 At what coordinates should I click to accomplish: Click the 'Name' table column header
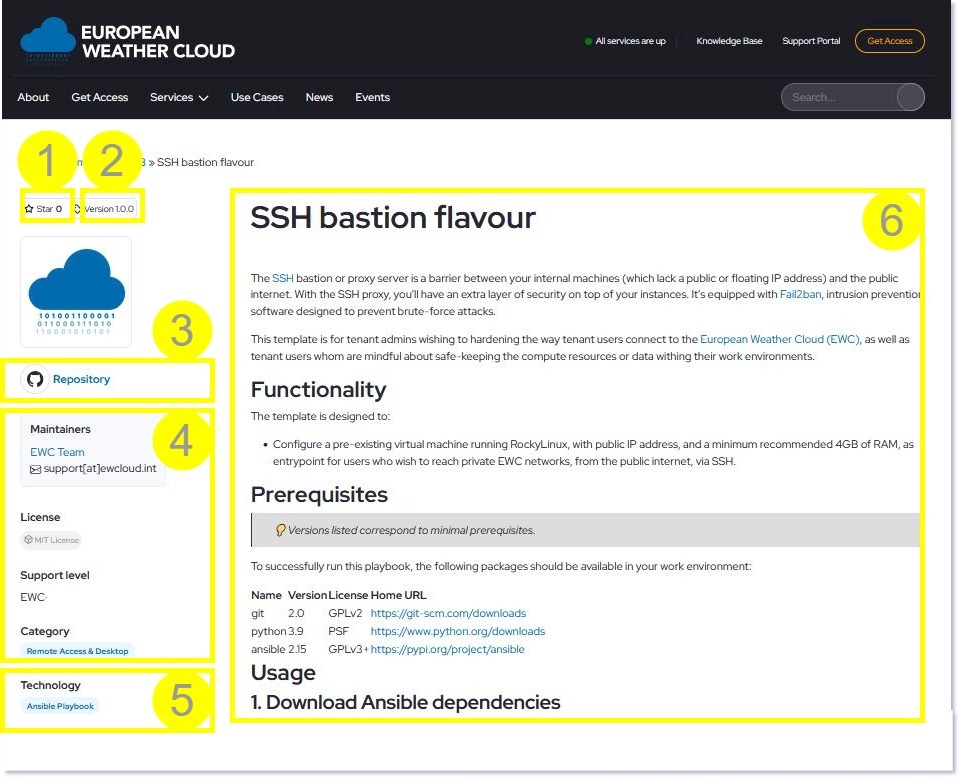266,595
